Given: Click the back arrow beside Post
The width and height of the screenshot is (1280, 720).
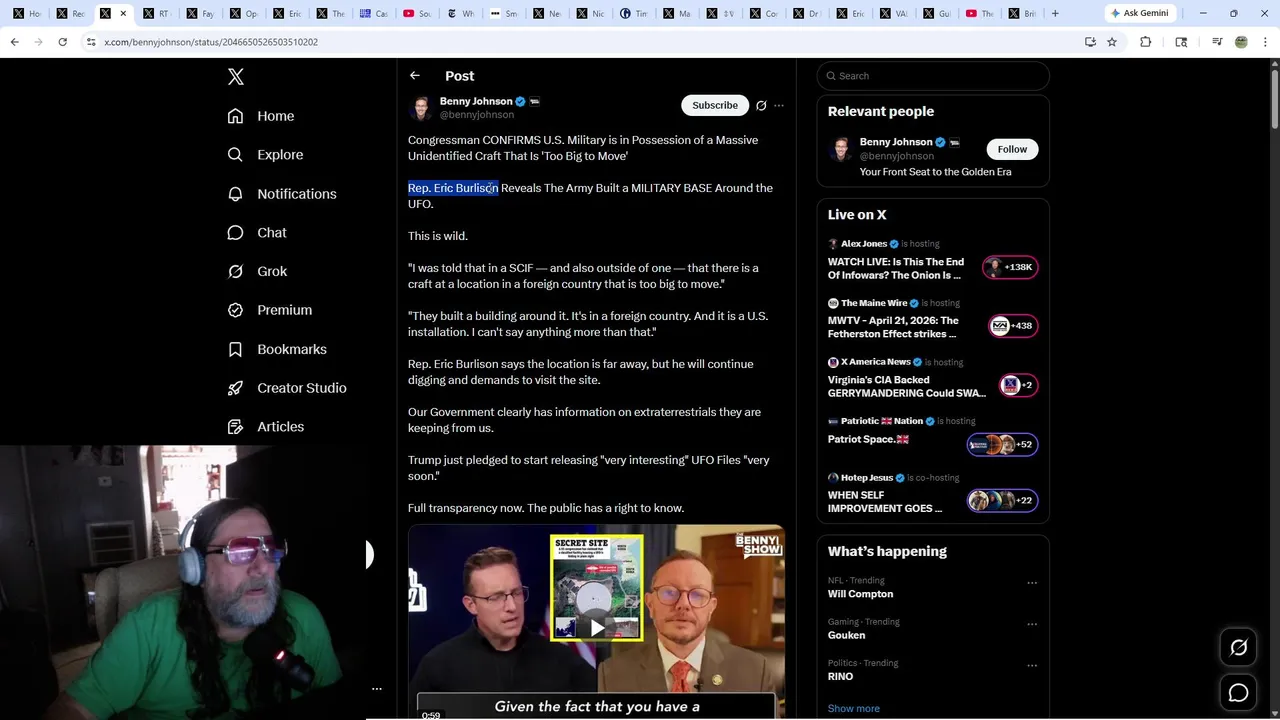Looking at the screenshot, I should [x=415, y=76].
